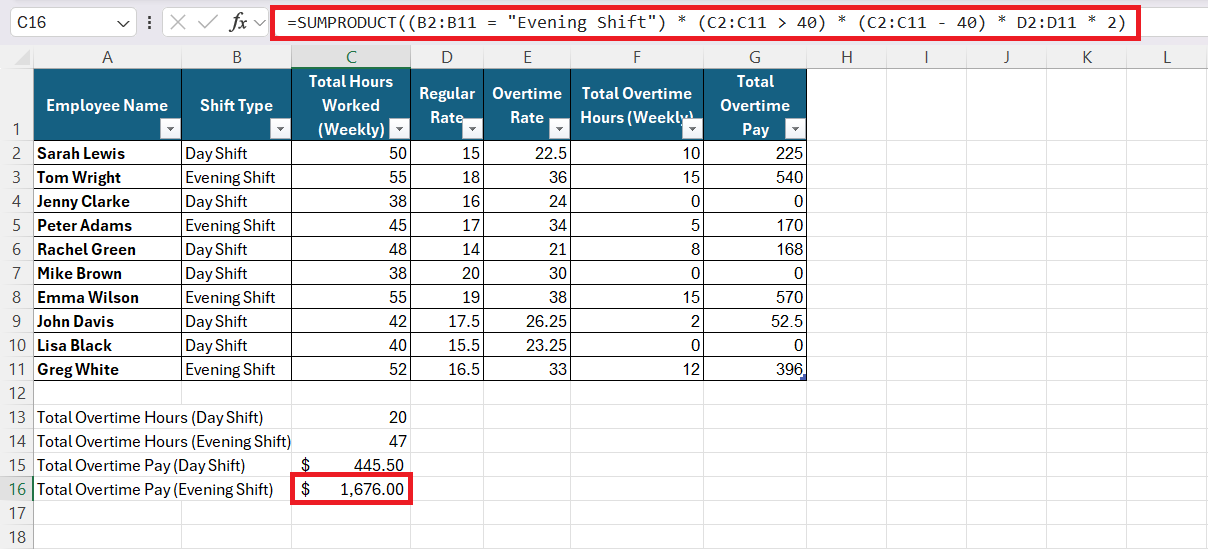Open the Overtime Rate filter dropdown
This screenshot has height=549, width=1208.
(559, 129)
